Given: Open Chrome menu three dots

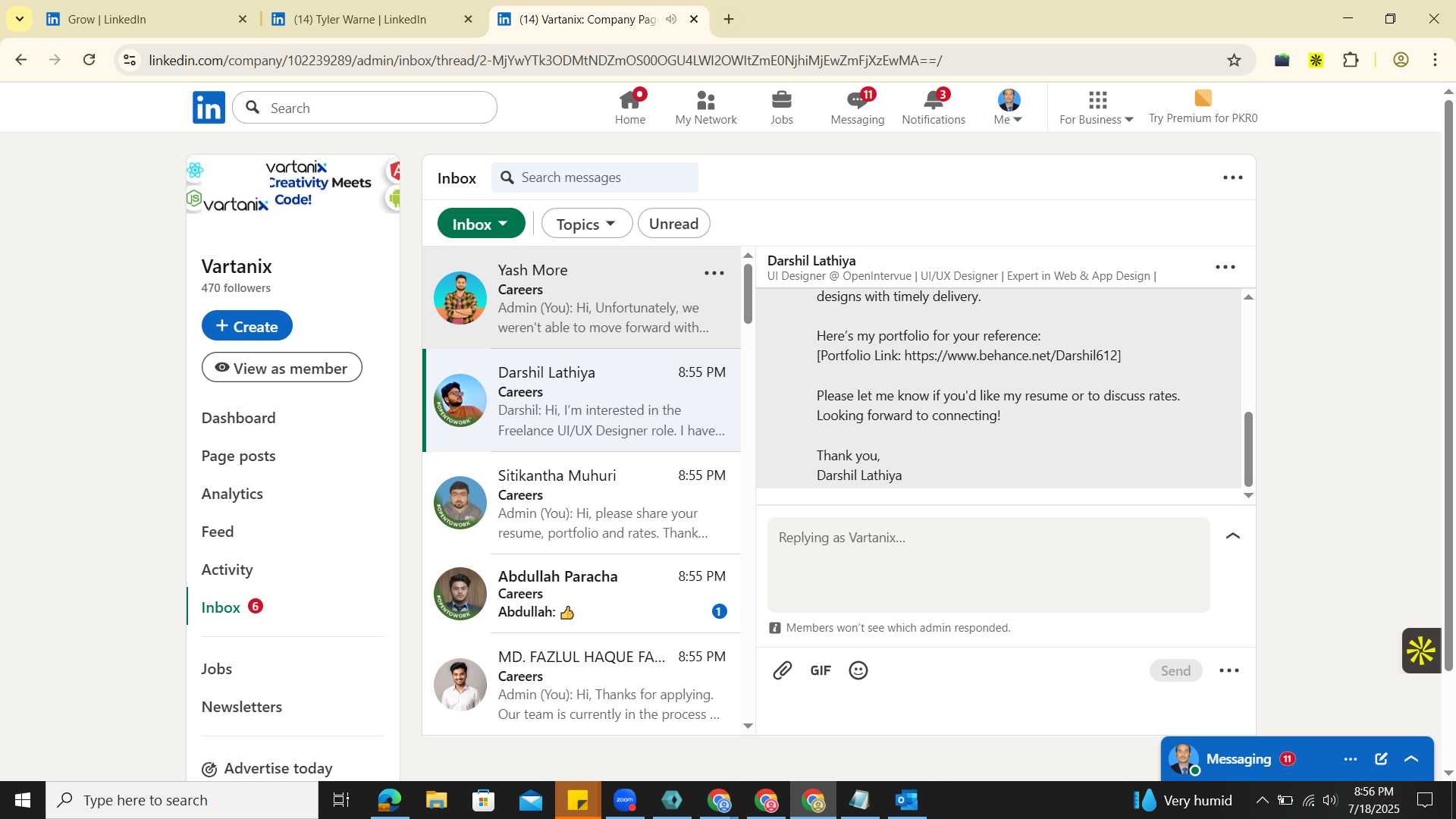Looking at the screenshot, I should (1435, 60).
